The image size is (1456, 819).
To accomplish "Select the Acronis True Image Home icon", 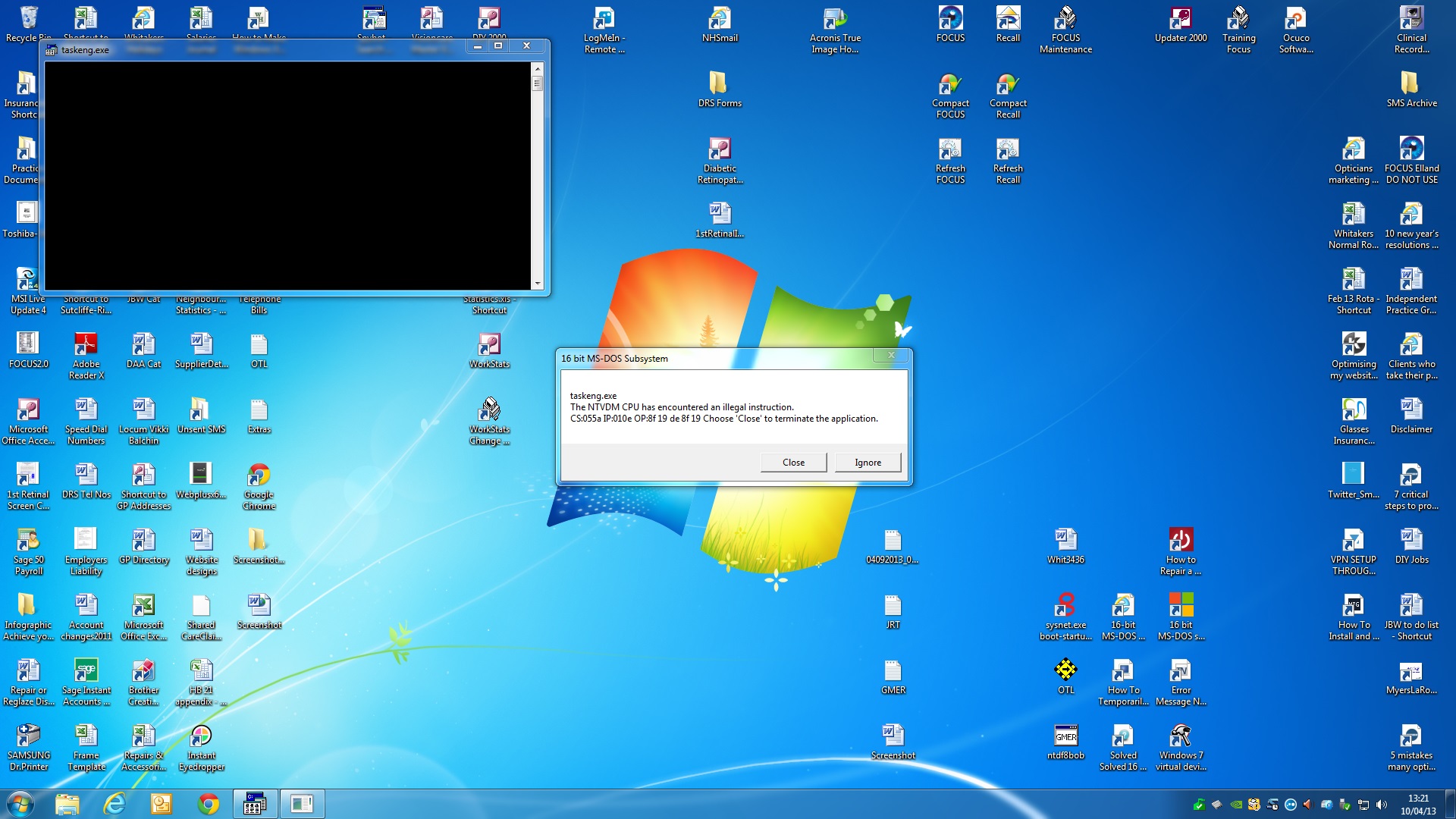I will (835, 30).
